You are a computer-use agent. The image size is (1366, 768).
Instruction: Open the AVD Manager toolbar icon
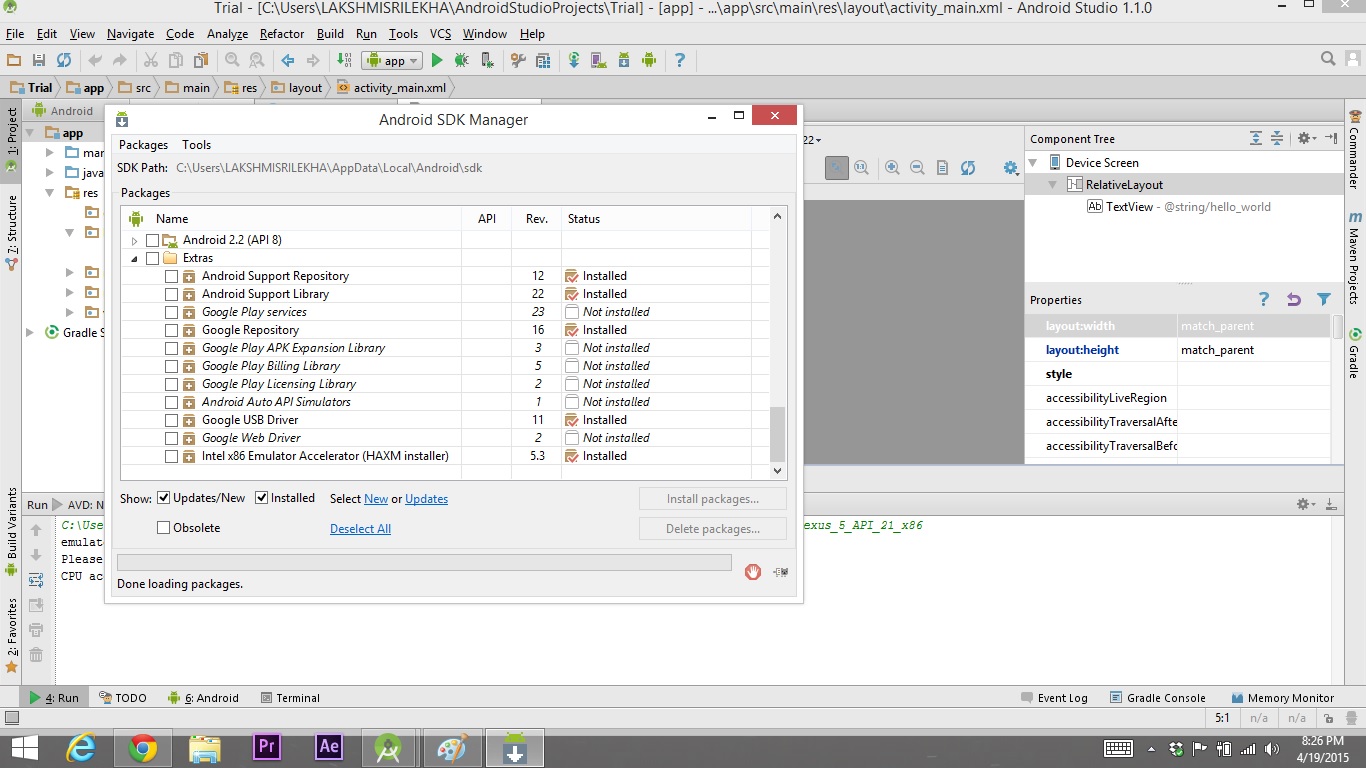pos(599,61)
